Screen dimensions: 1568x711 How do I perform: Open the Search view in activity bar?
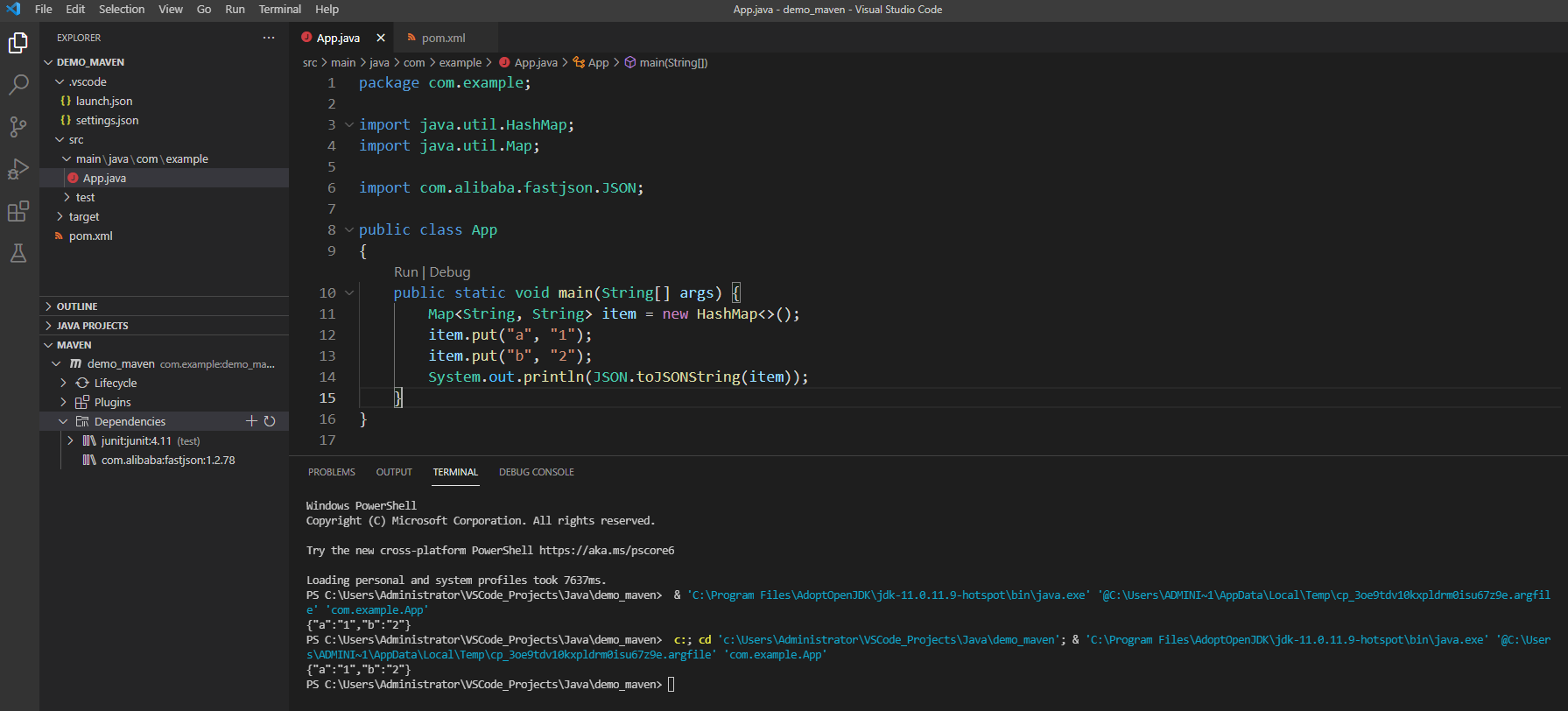pyautogui.click(x=18, y=85)
